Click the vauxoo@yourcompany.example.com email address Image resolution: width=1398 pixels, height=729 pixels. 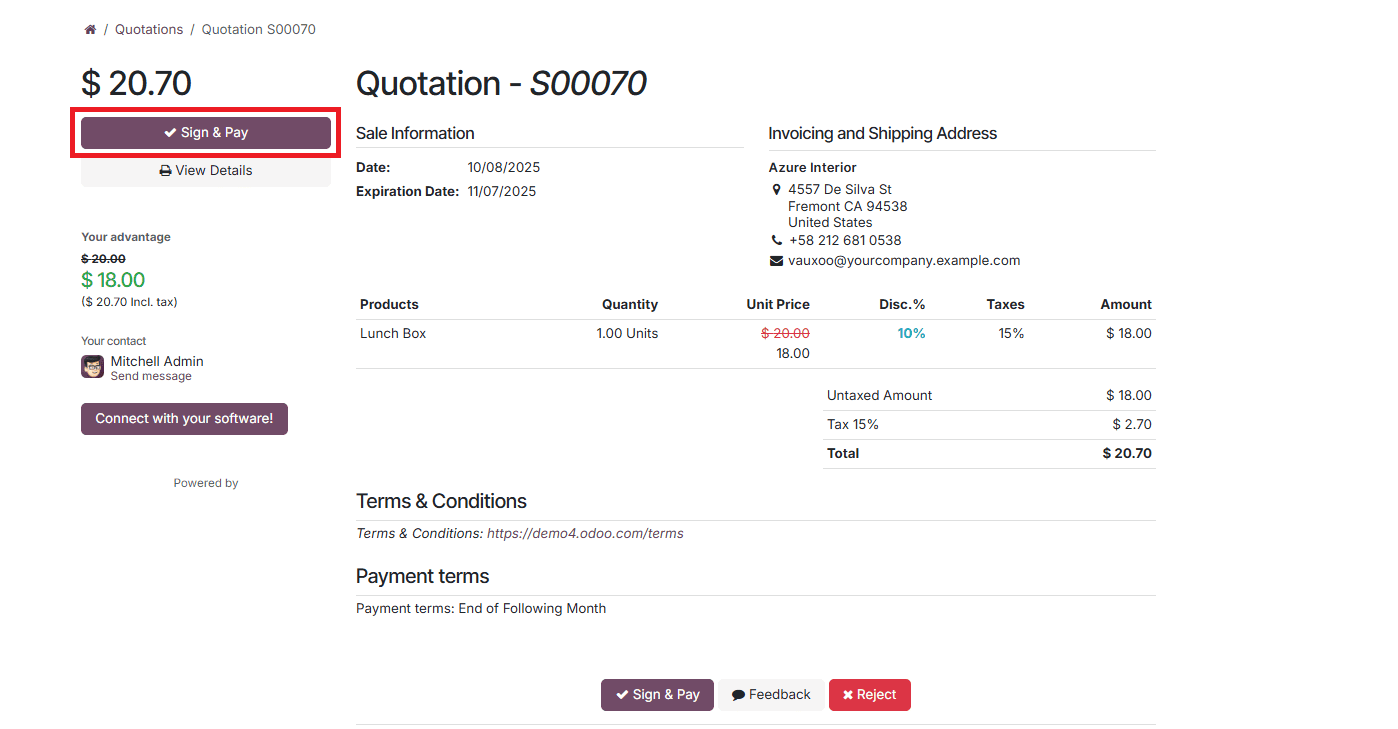point(904,261)
